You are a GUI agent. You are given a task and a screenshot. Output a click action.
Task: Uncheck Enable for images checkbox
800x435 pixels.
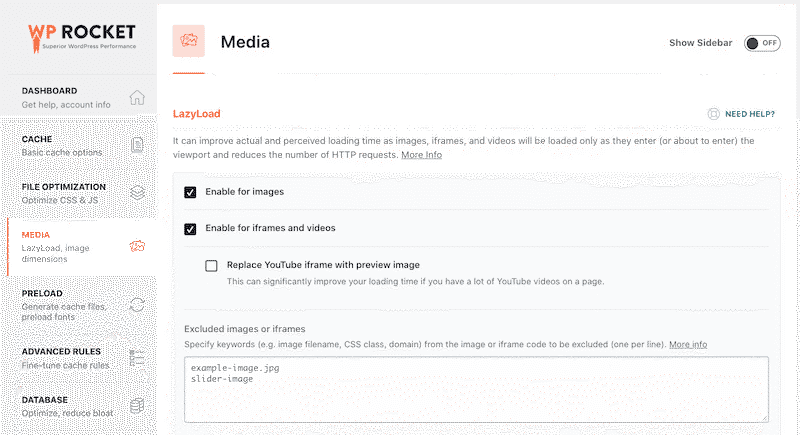coord(190,192)
